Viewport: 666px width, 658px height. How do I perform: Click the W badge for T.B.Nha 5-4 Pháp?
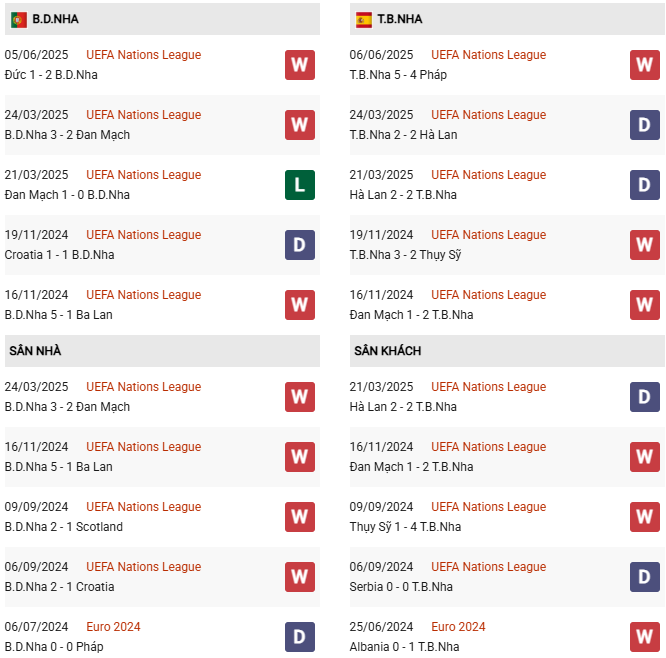(x=645, y=65)
